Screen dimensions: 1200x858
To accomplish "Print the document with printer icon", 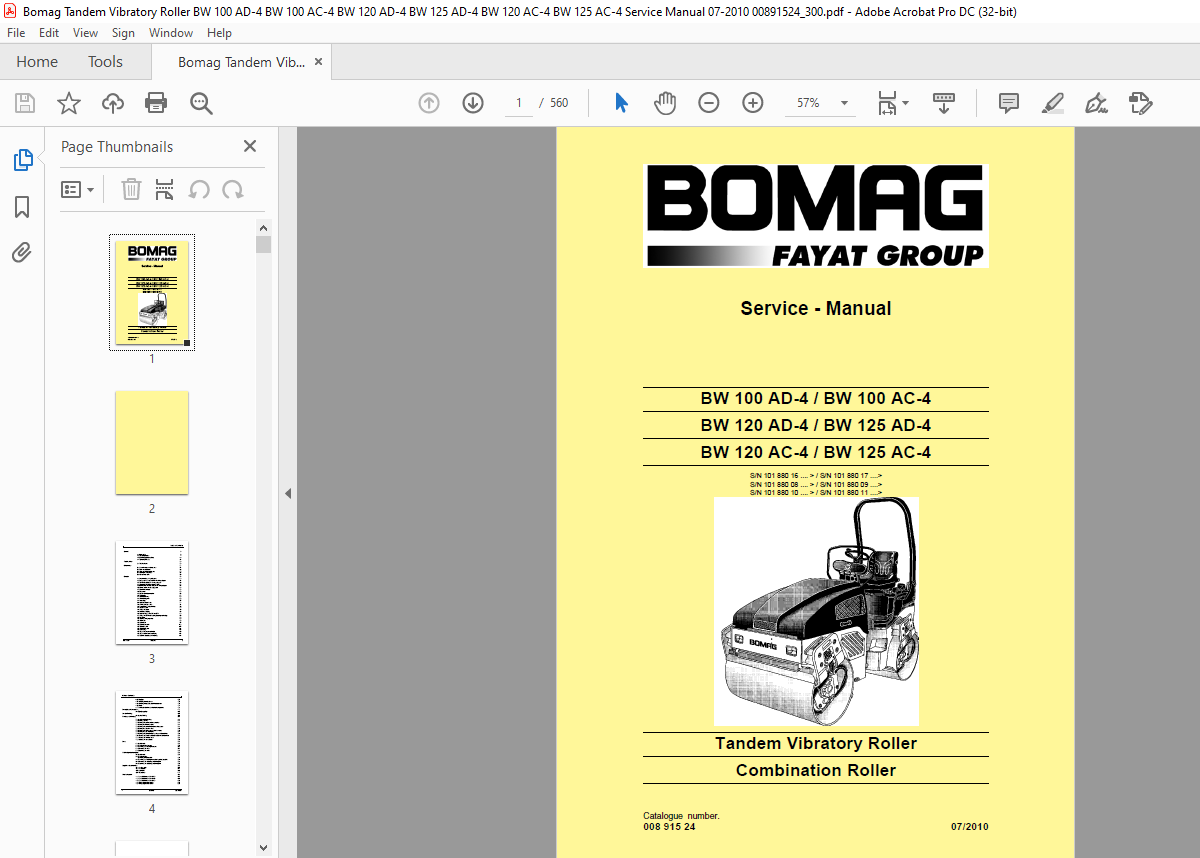I will 156,103.
